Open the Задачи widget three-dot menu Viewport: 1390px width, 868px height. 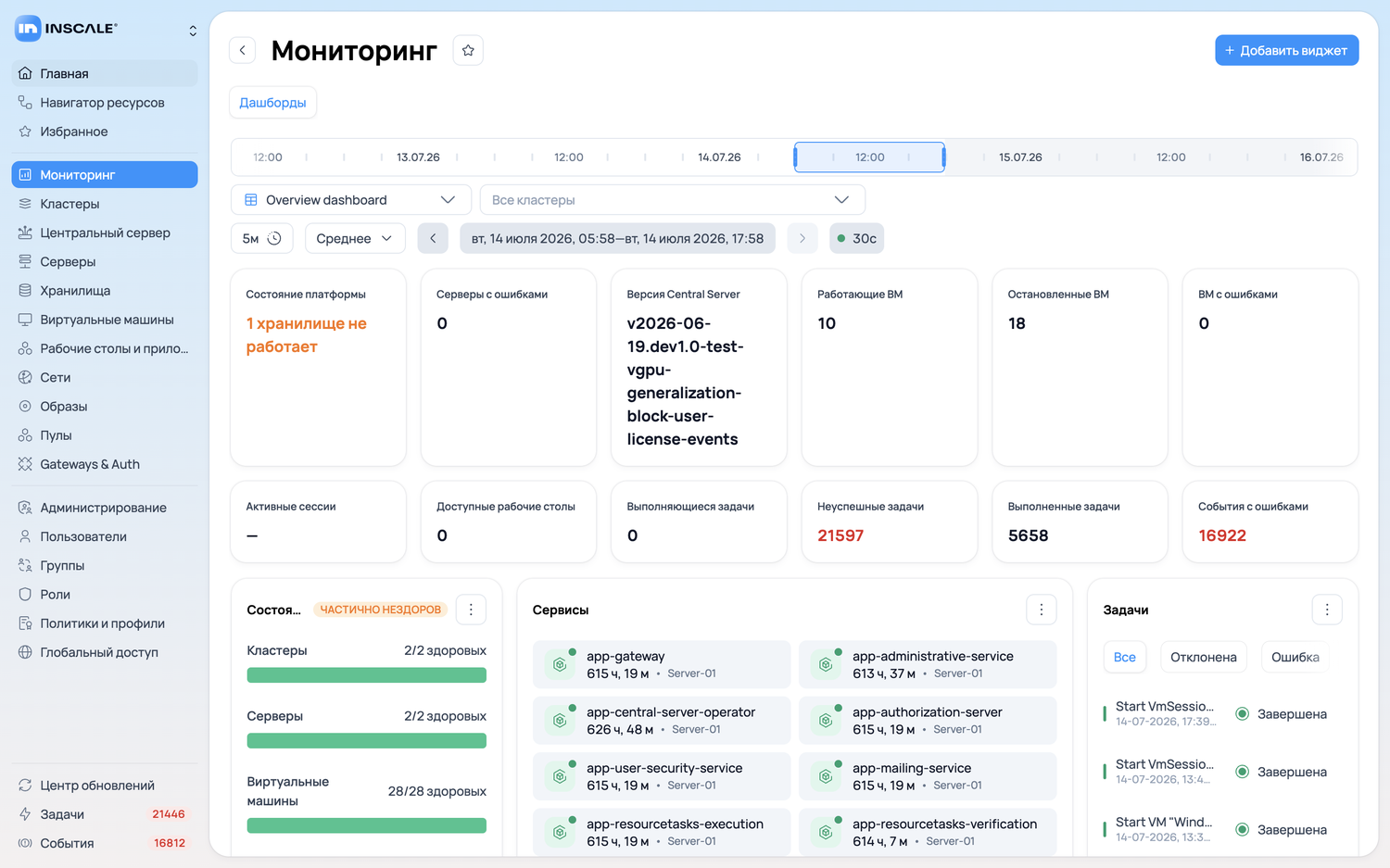click(1327, 610)
